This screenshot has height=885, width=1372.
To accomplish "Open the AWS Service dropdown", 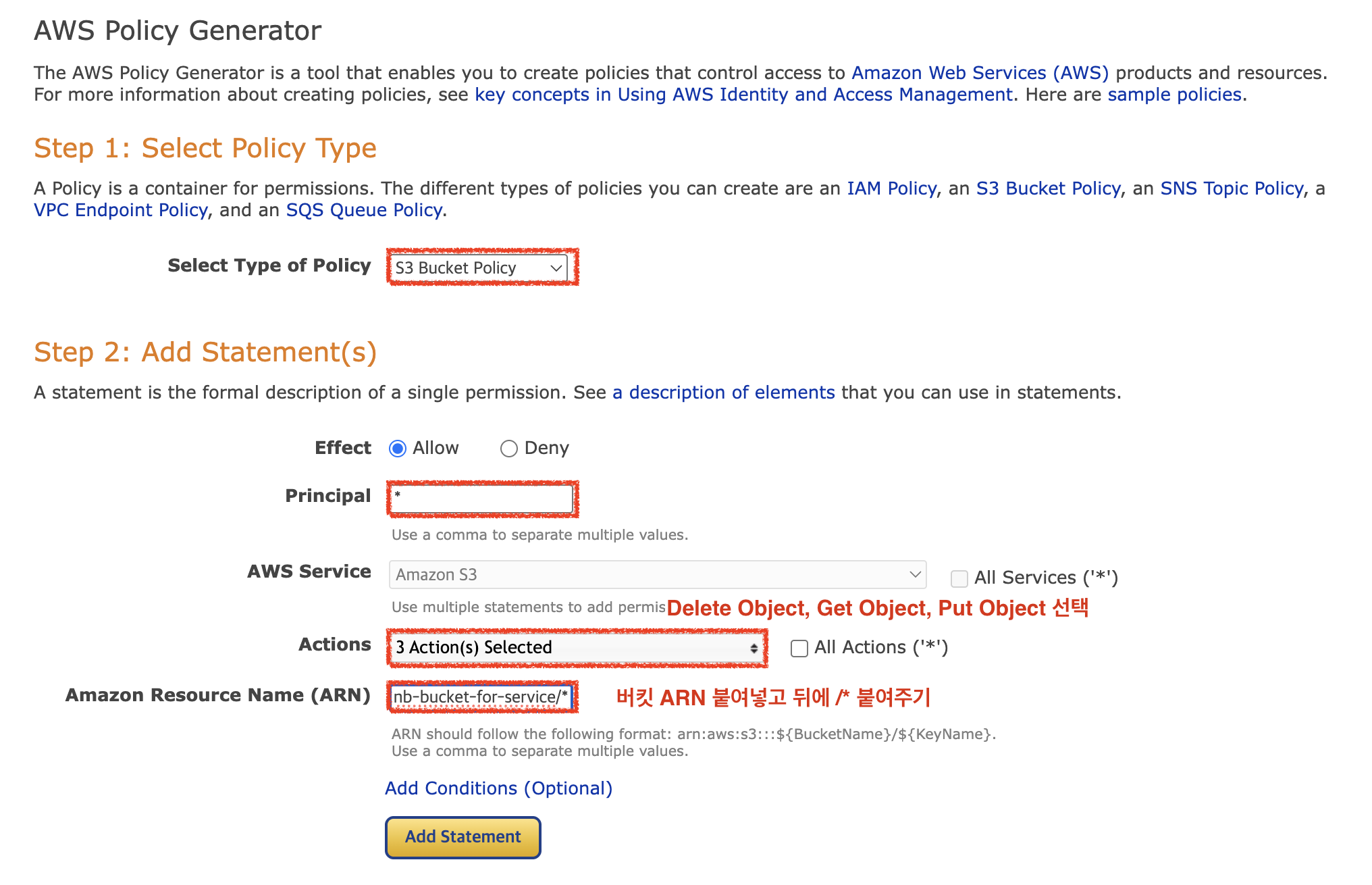I will tap(657, 575).
